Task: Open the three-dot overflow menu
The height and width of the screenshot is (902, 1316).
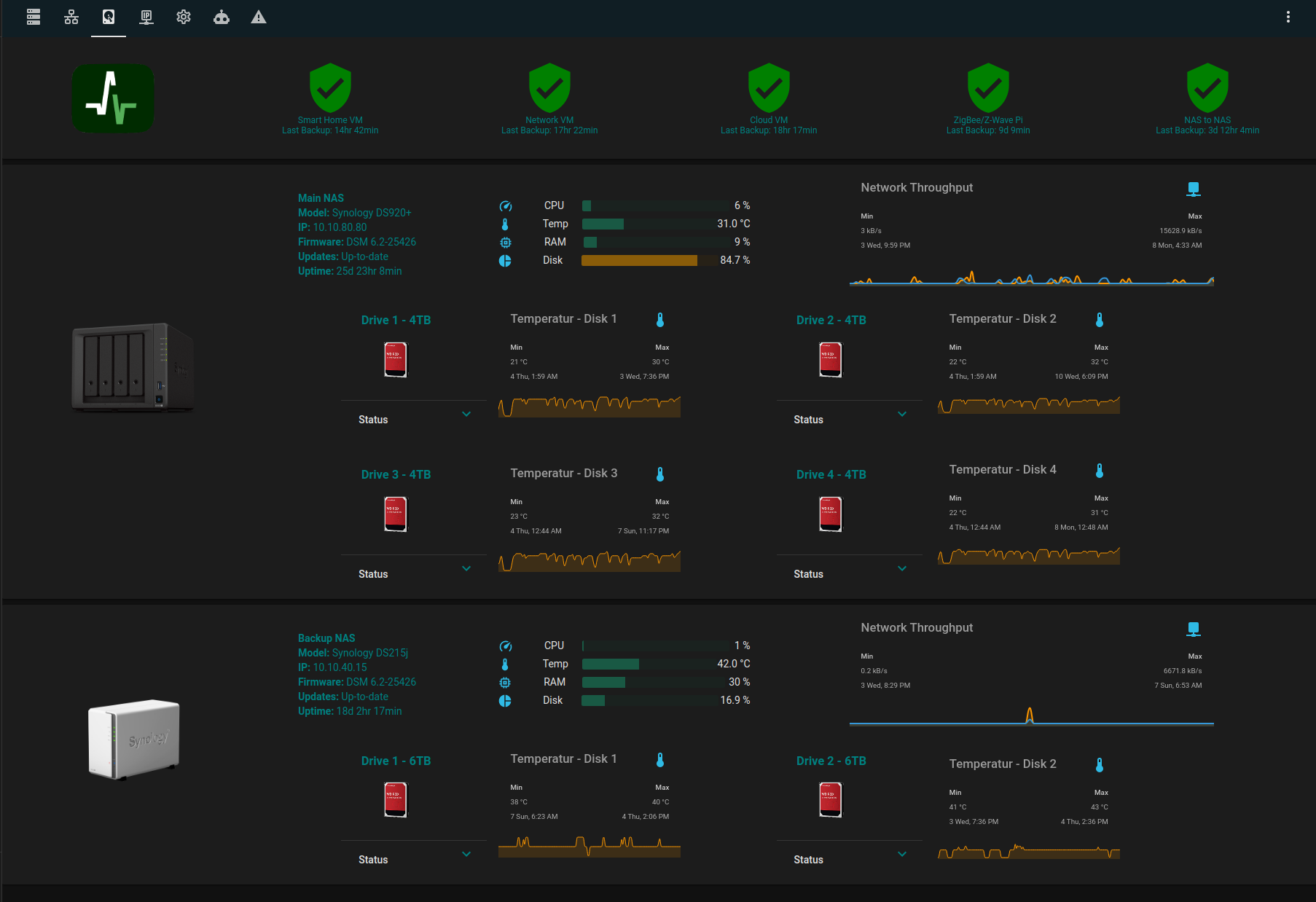Action: coord(1288,17)
